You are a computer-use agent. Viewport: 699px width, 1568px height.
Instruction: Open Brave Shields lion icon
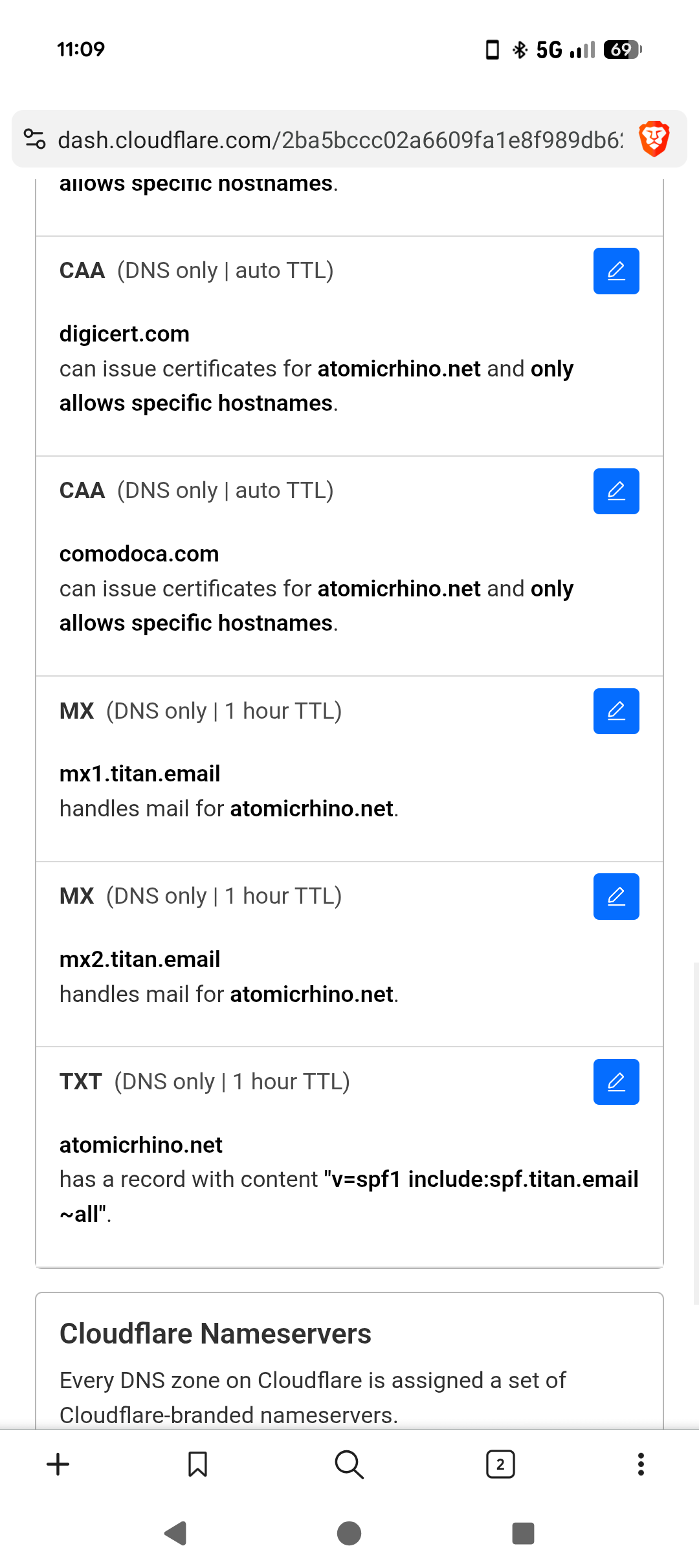coord(654,139)
